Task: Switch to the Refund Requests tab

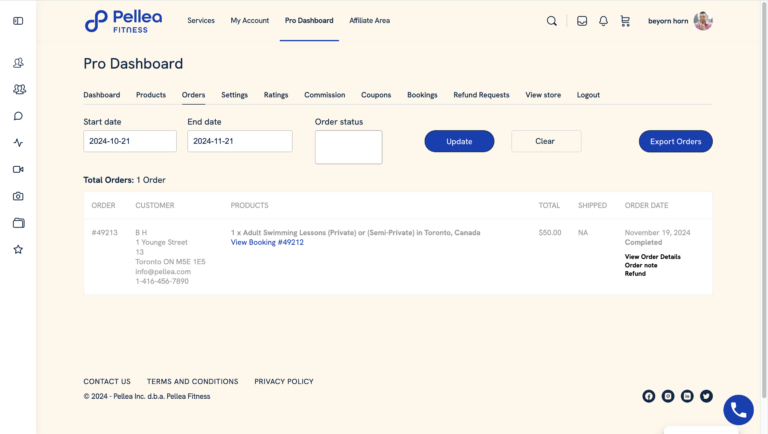Action: click(481, 95)
